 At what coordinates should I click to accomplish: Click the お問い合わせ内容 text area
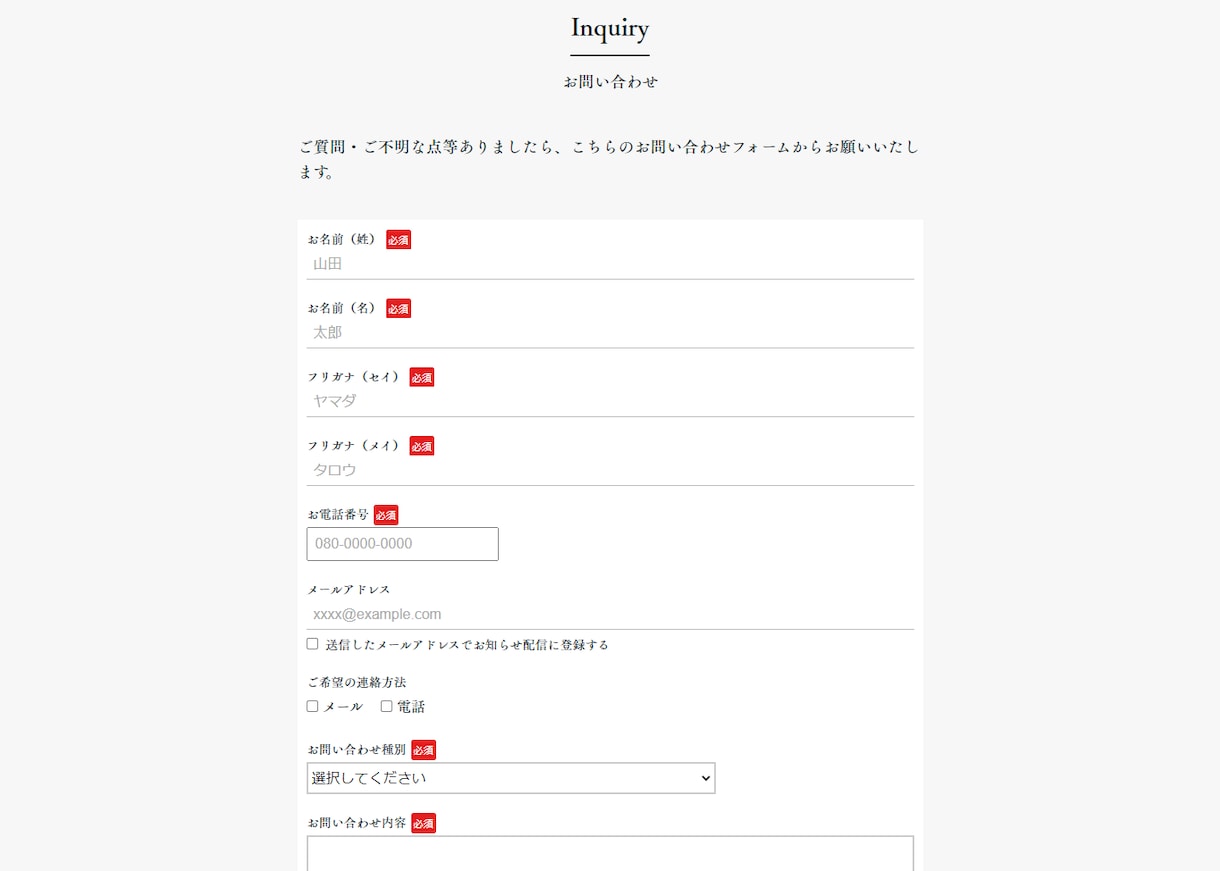pos(610,854)
